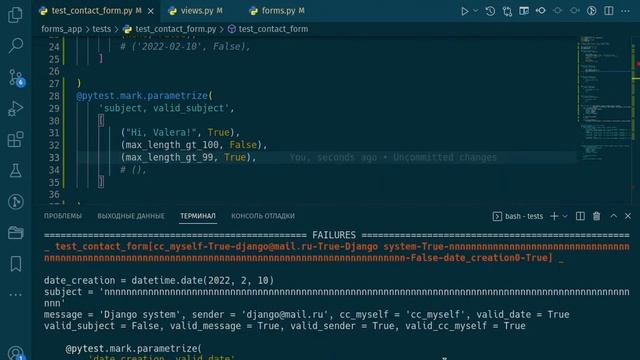Screen dimensions: 640x360
Task: Go to previous change commit icon
Action: [541, 11]
